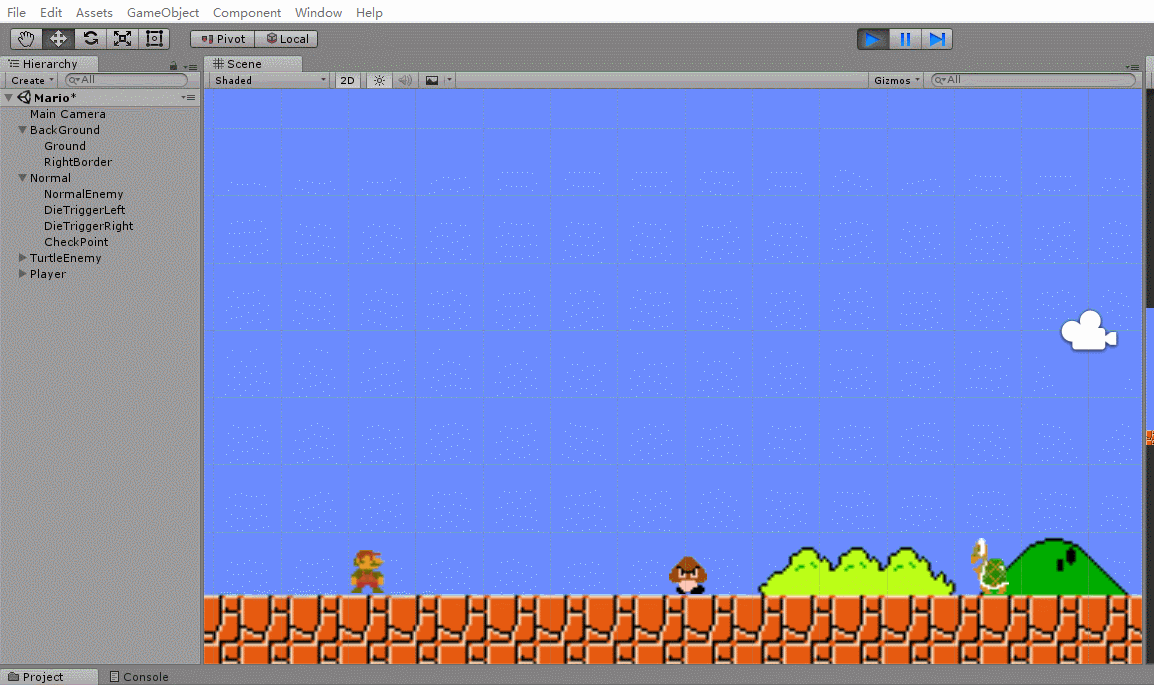Click the Koopa turtle sprite in scene
This screenshot has width=1154, height=685.
(989, 567)
